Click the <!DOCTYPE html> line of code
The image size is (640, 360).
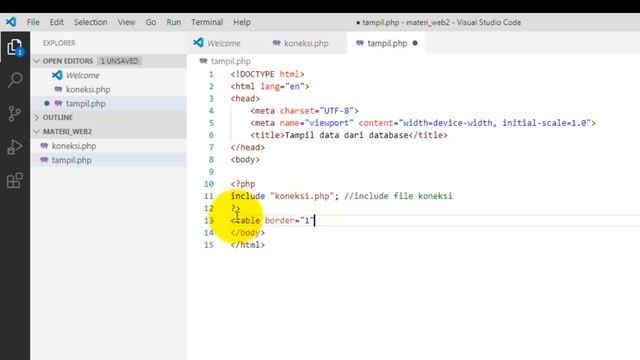[x=267, y=74]
